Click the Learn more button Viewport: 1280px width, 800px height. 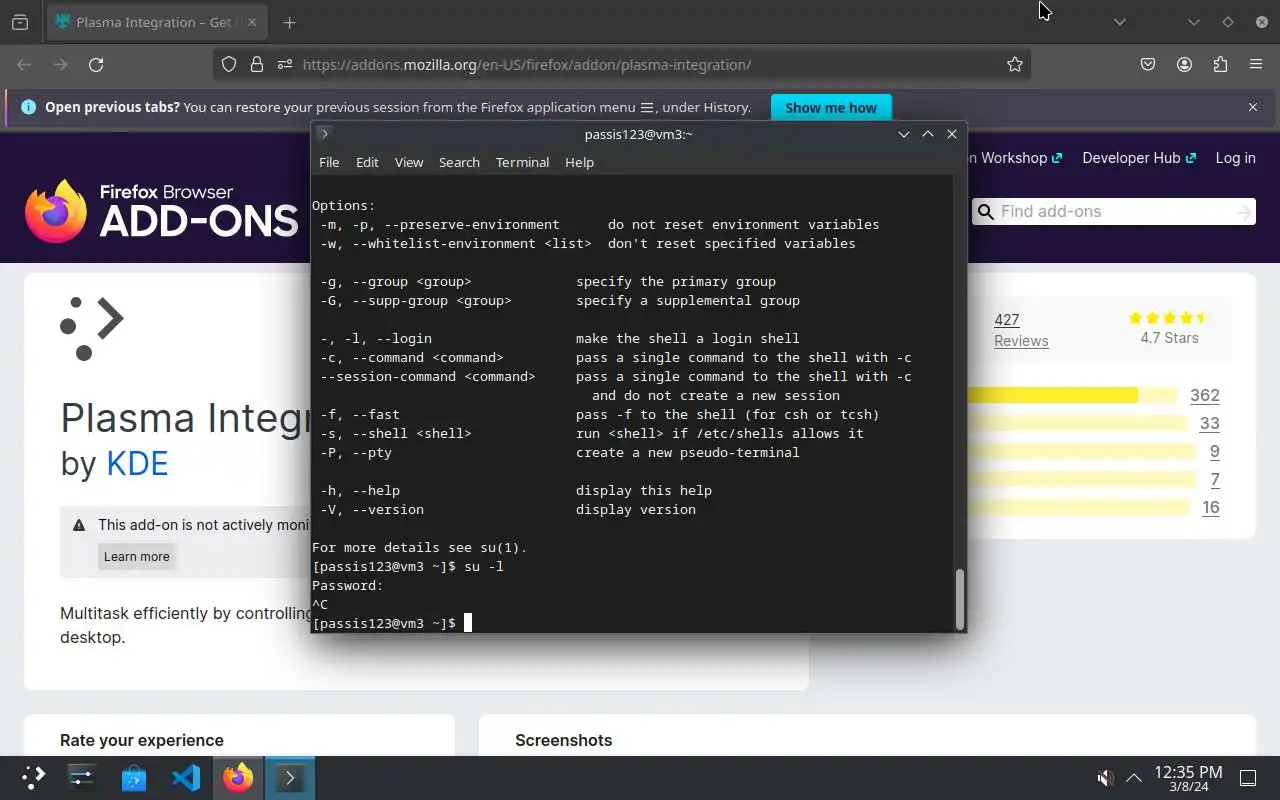click(x=137, y=557)
